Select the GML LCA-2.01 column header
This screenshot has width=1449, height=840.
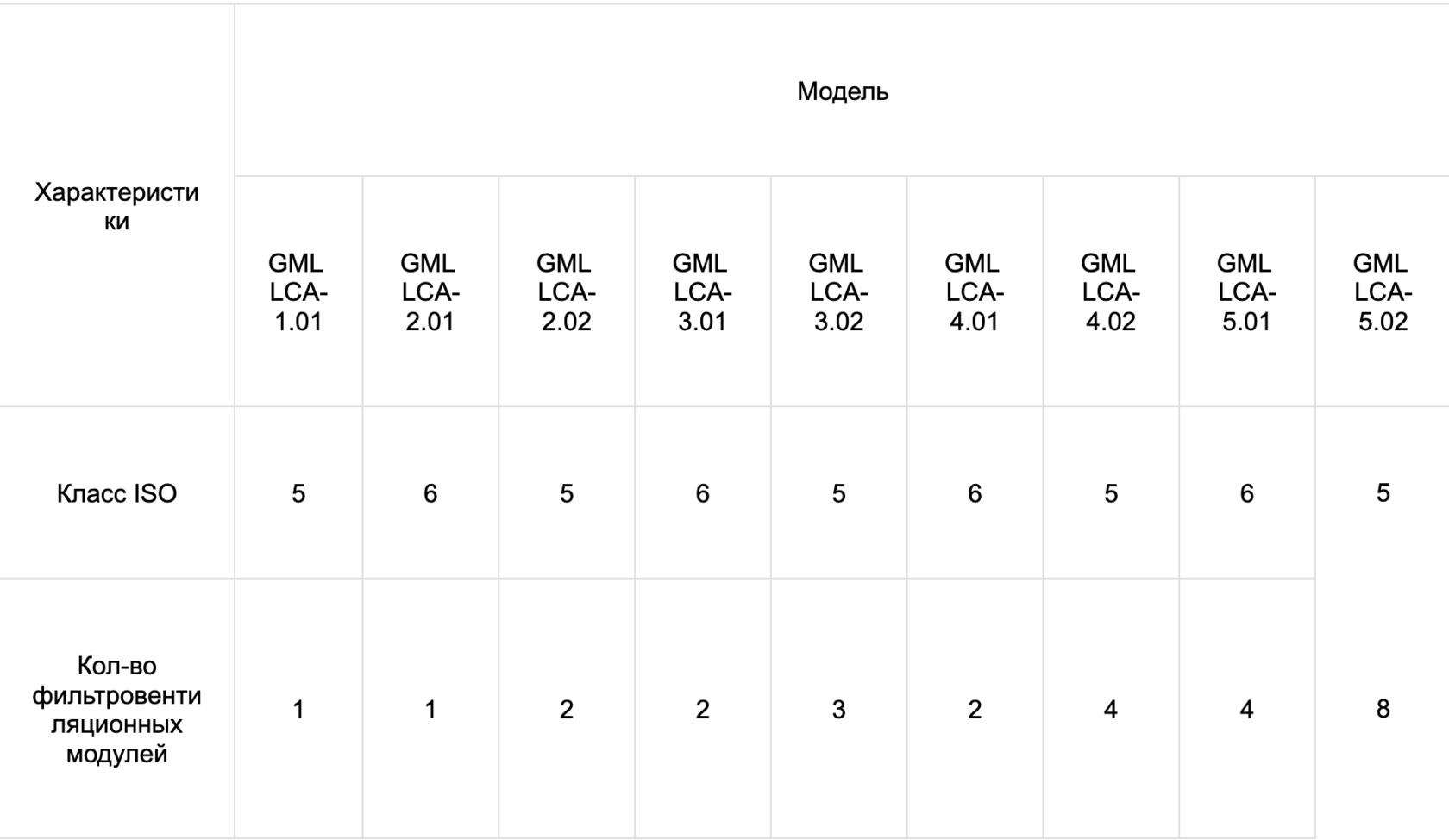(x=430, y=292)
